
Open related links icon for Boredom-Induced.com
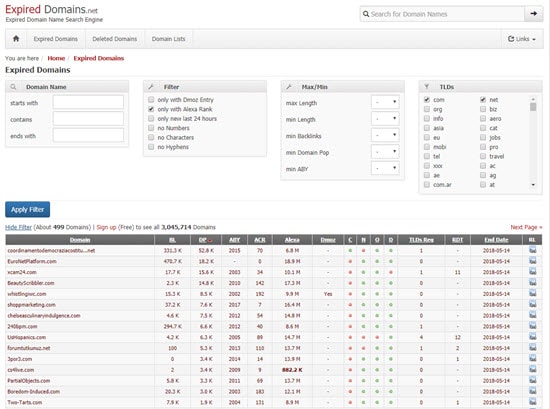pyautogui.click(x=532, y=391)
